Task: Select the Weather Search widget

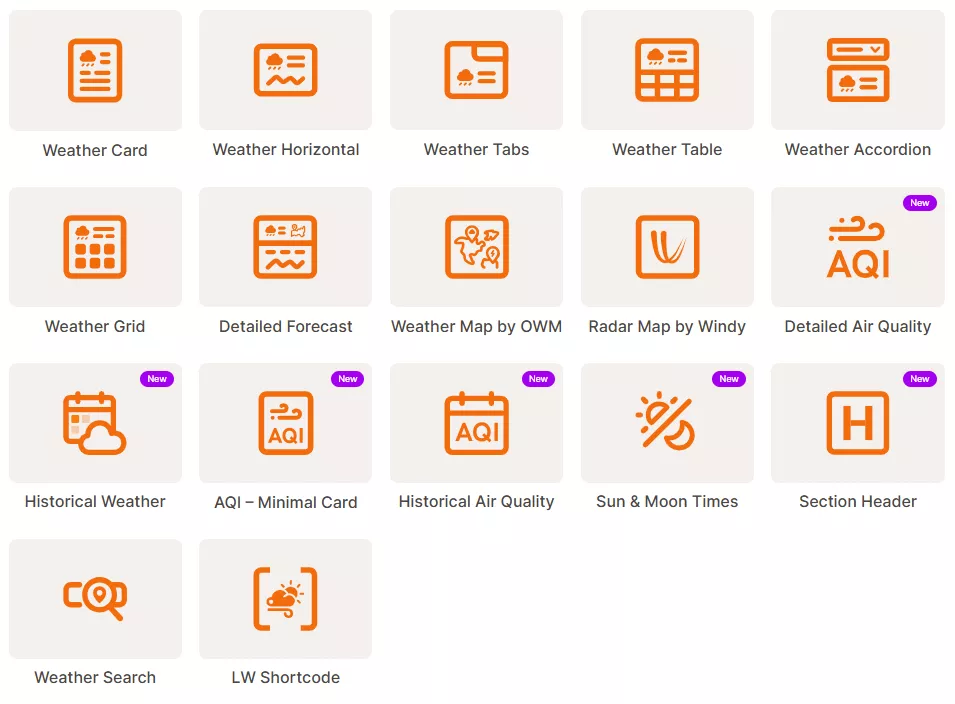Action: click(95, 598)
